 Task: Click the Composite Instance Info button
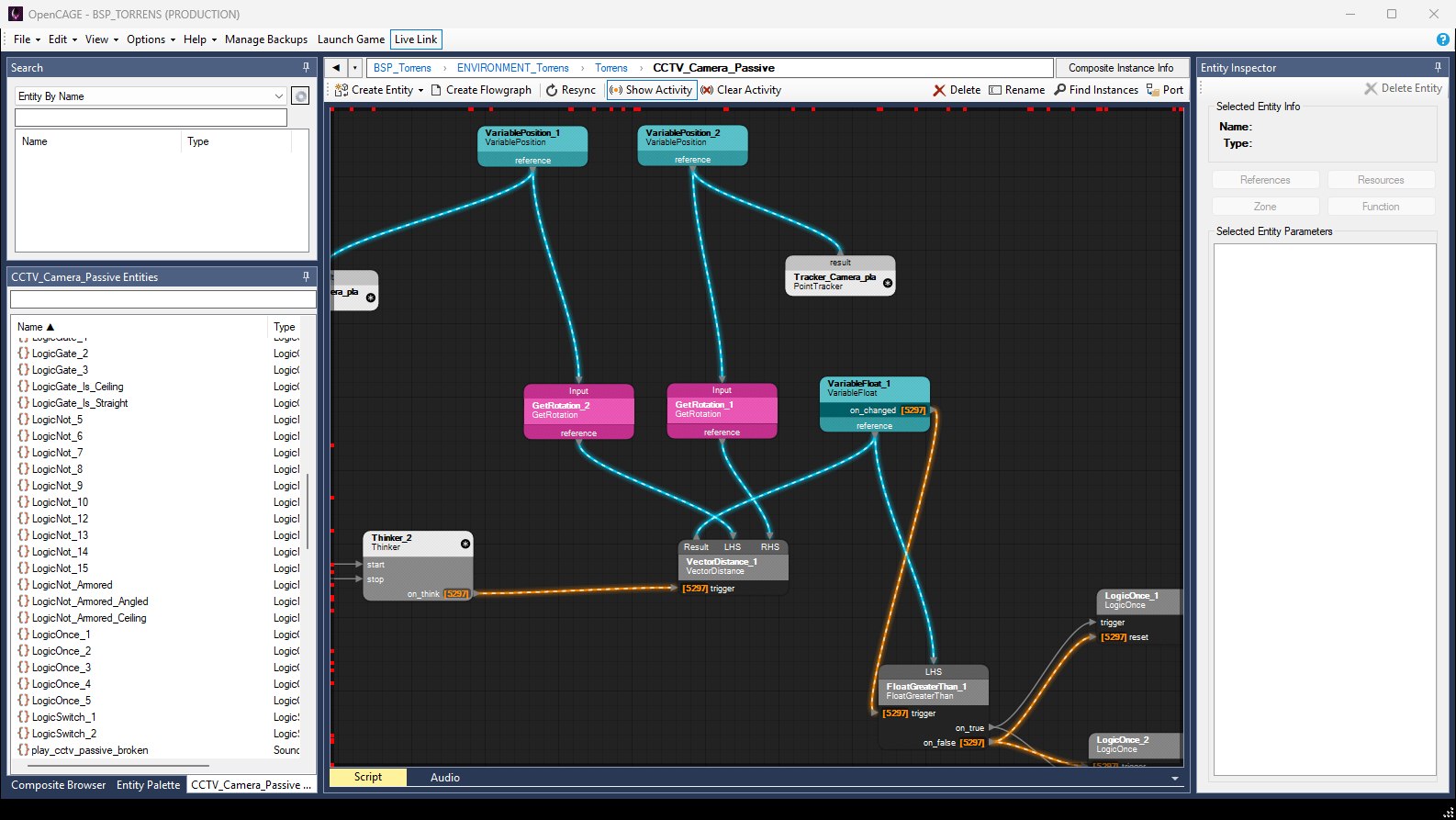tap(1121, 68)
